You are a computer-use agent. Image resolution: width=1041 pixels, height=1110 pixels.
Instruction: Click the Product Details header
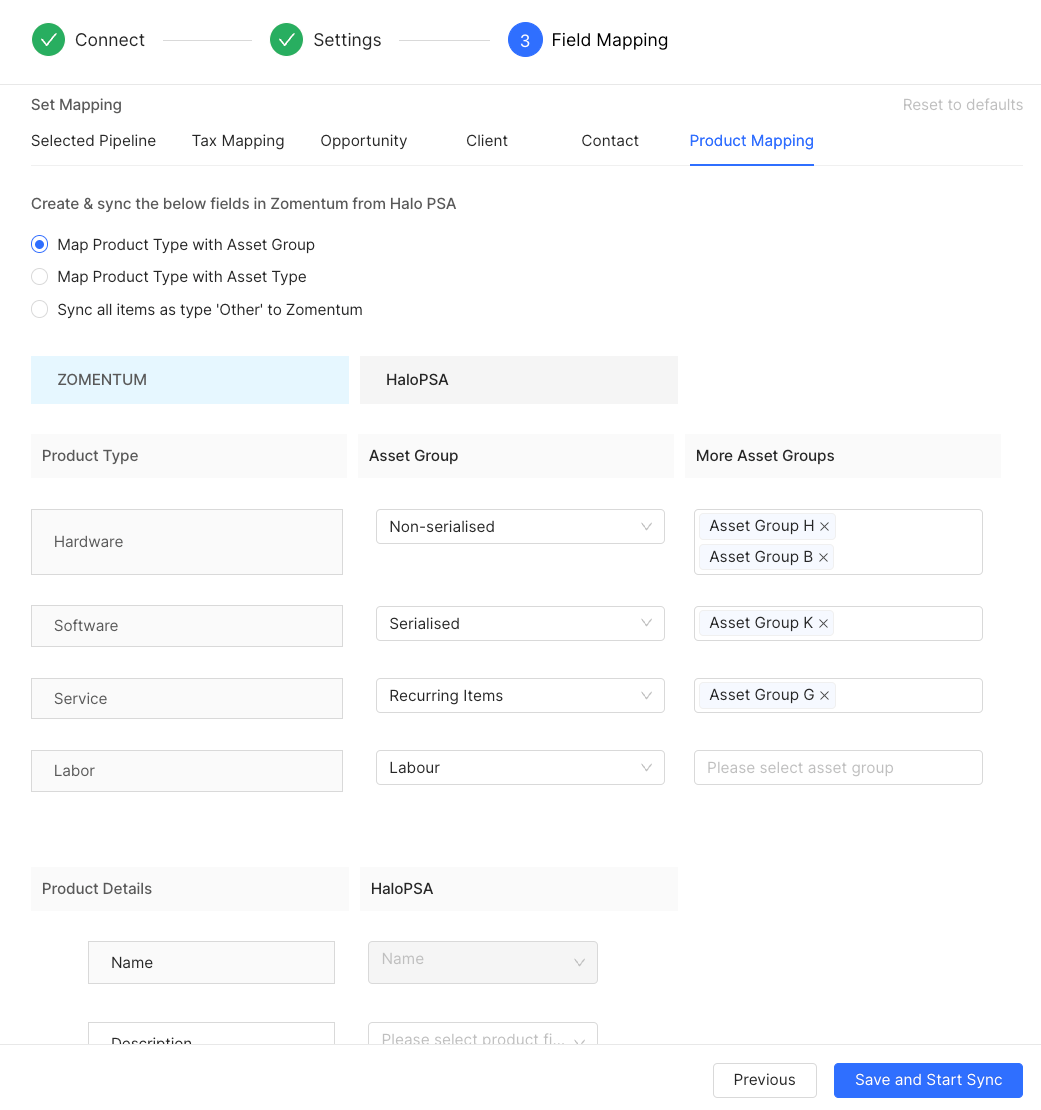tap(190, 889)
